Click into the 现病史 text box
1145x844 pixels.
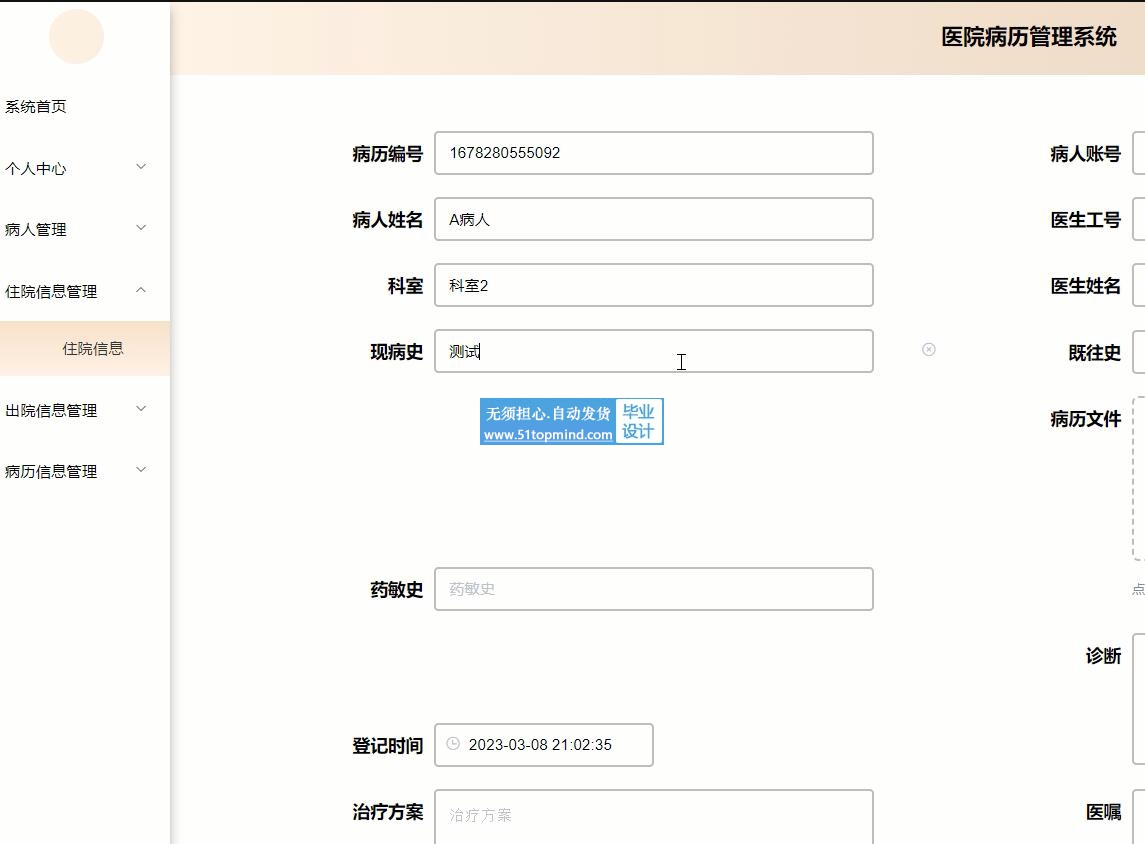pyautogui.click(x=653, y=351)
